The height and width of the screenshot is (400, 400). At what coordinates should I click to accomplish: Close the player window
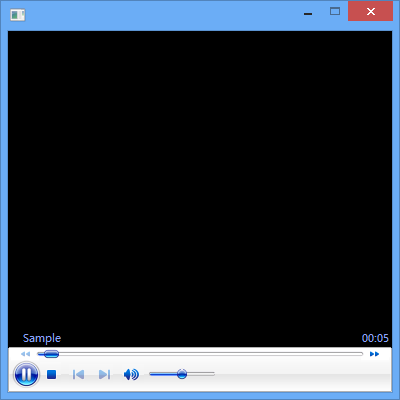coord(371,11)
